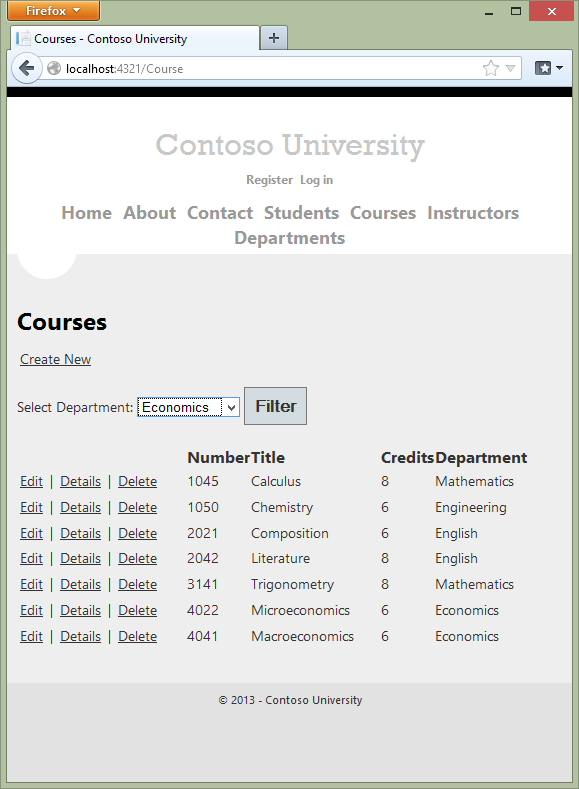Expand the Select Department dropdown
The image size is (579, 789).
click(x=188, y=407)
